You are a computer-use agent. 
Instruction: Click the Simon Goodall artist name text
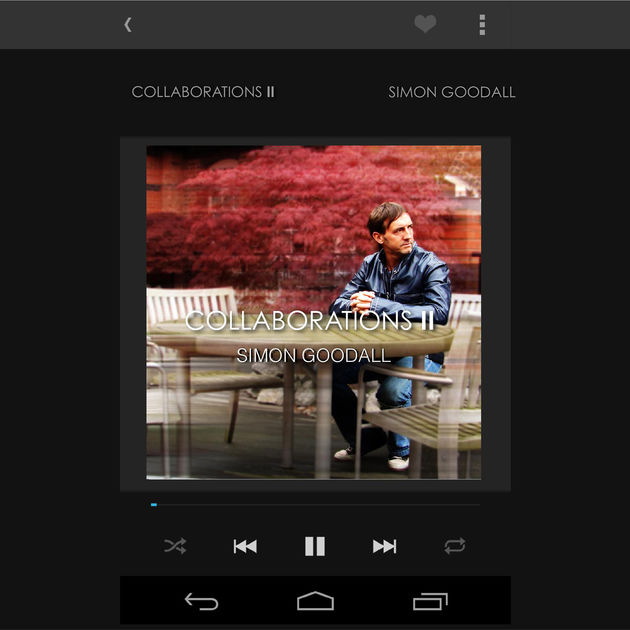coord(452,92)
